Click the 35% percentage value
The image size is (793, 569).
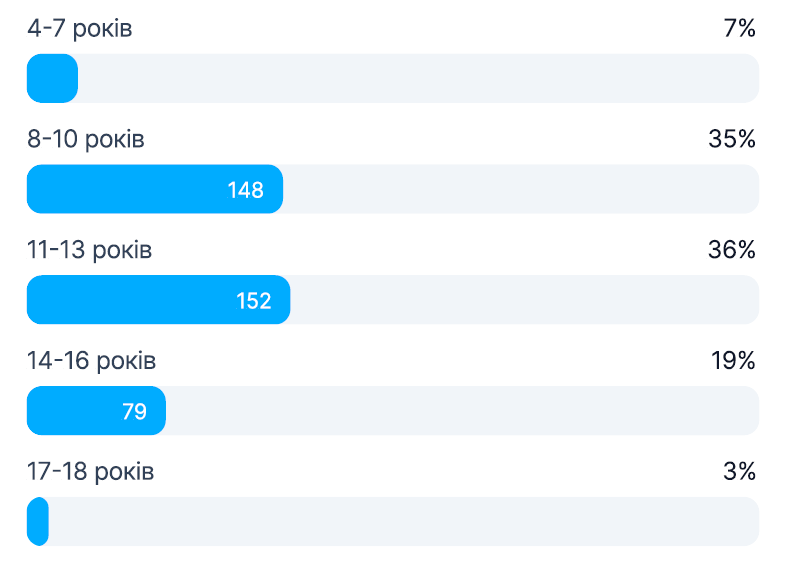732,140
